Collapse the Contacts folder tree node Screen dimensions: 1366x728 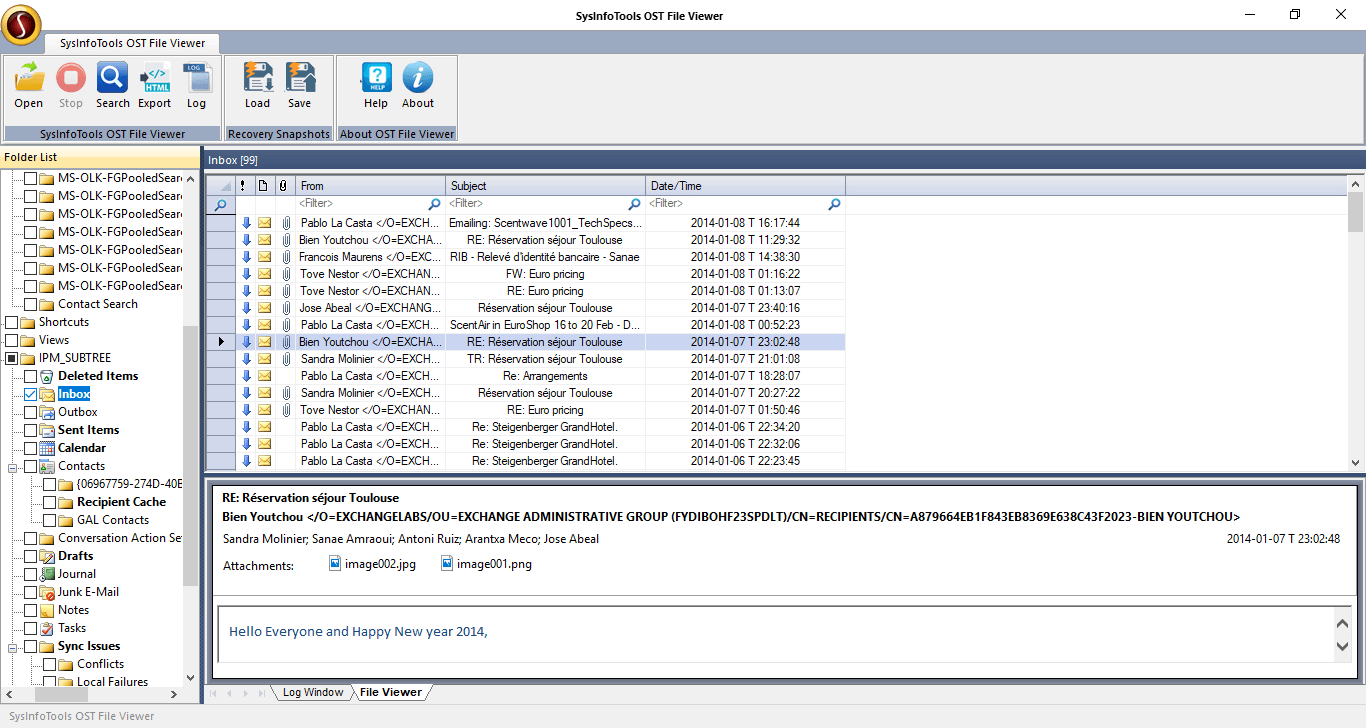12,466
